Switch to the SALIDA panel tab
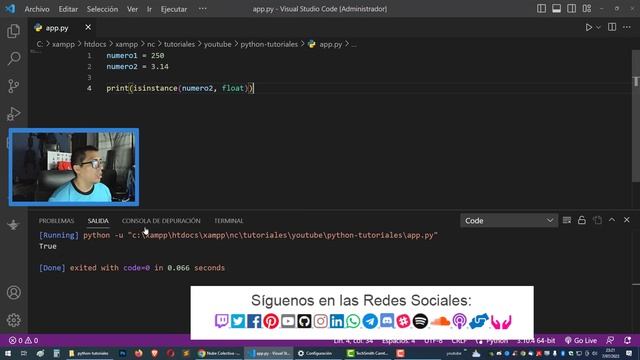Viewport: 640px width, 360px height. 98,221
